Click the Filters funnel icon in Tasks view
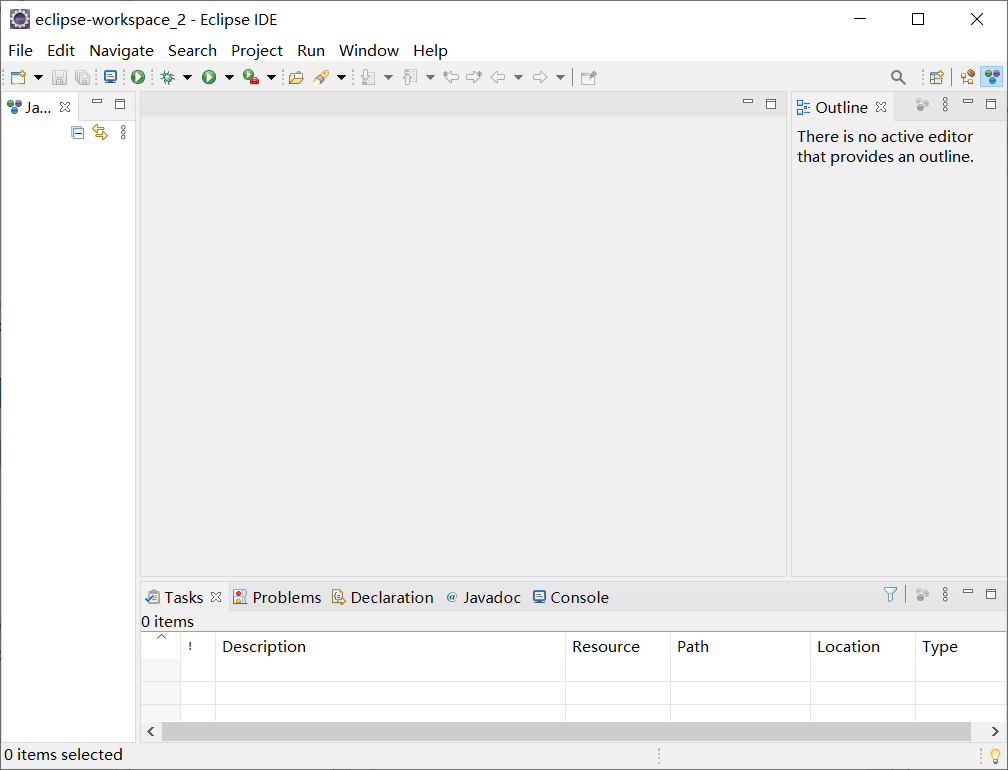 (890, 595)
